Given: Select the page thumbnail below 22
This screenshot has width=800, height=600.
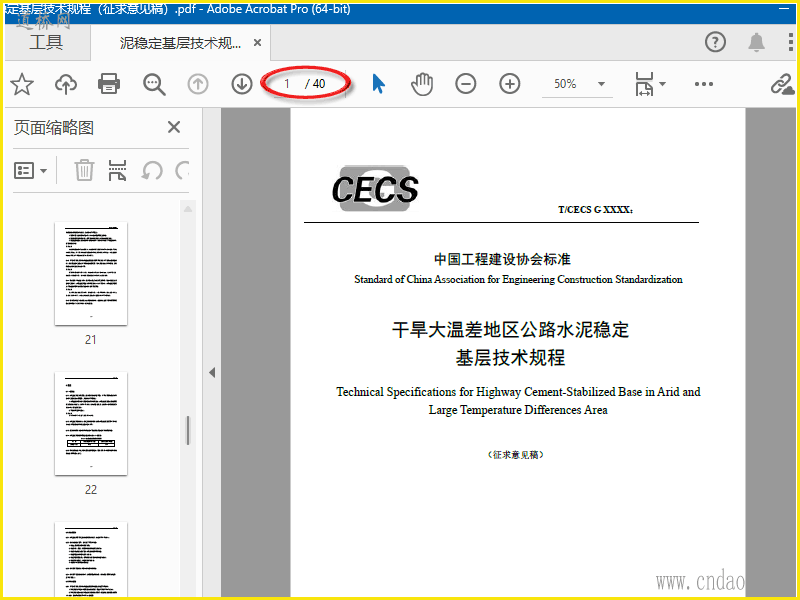Looking at the screenshot, I should coord(91,560).
